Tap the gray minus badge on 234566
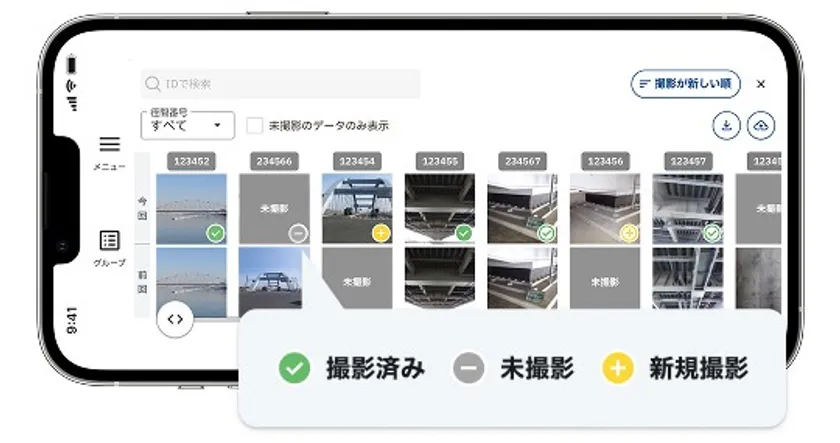The height and width of the screenshot is (443, 840). pos(298,234)
